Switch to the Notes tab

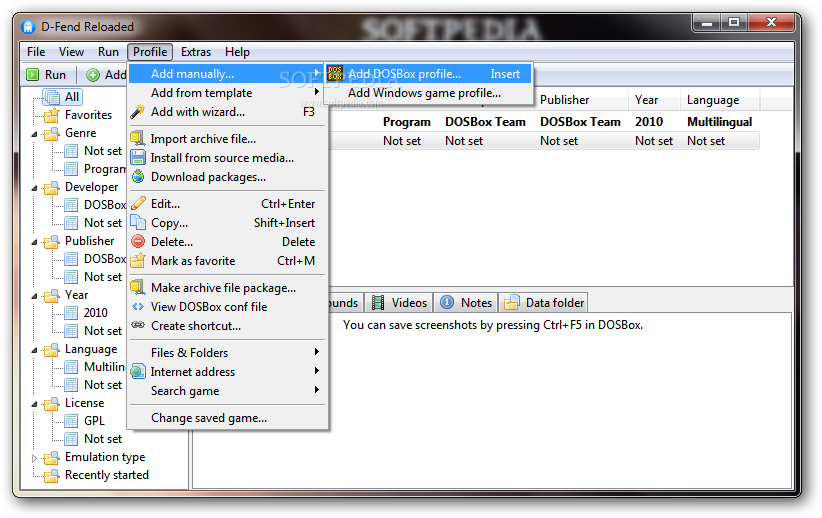[x=467, y=303]
